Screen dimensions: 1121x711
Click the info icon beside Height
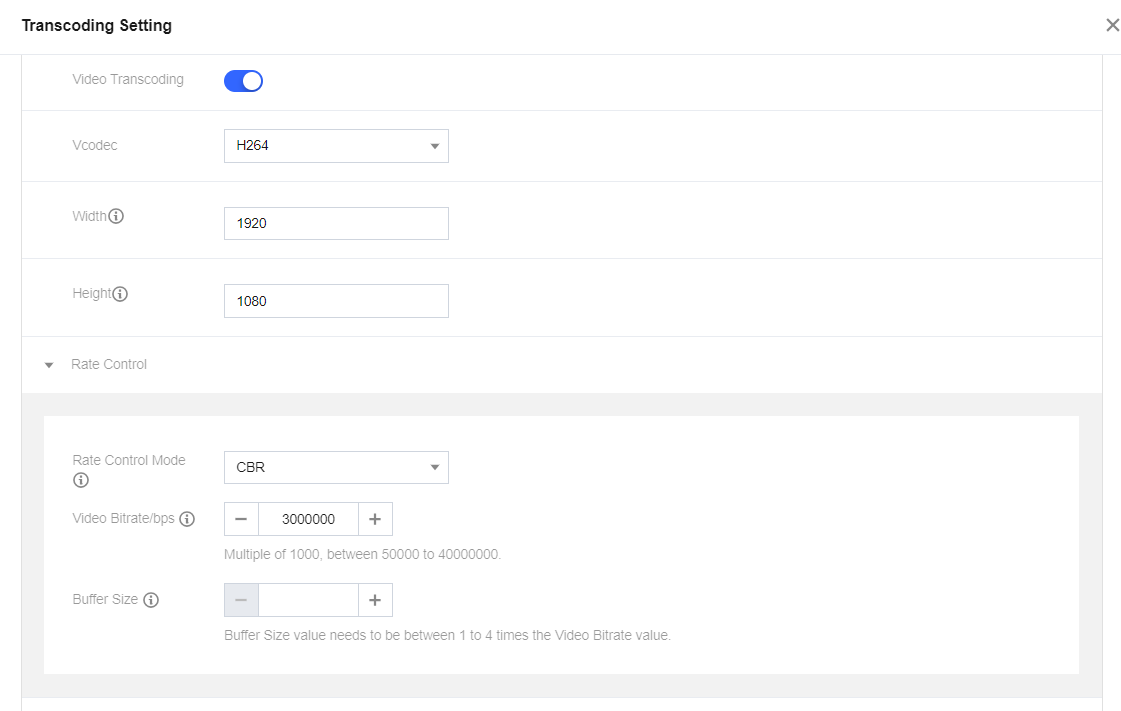pyautogui.click(x=120, y=294)
